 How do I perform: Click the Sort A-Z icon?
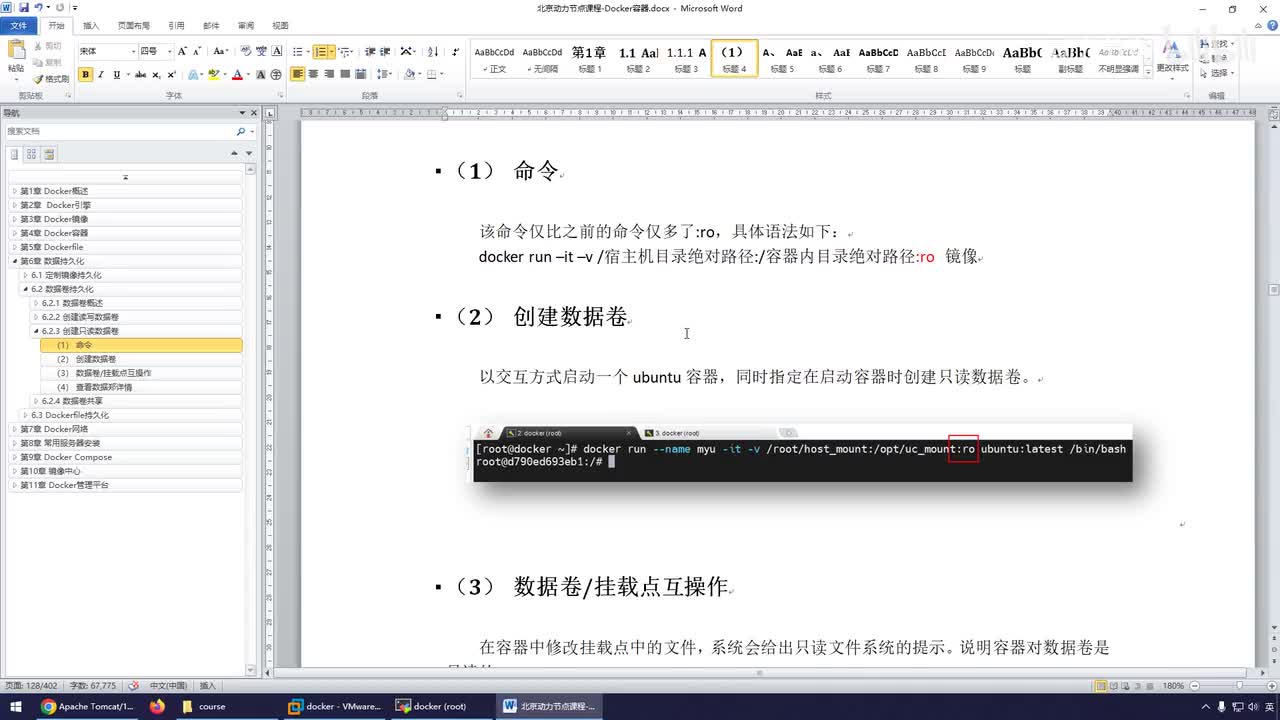point(430,51)
